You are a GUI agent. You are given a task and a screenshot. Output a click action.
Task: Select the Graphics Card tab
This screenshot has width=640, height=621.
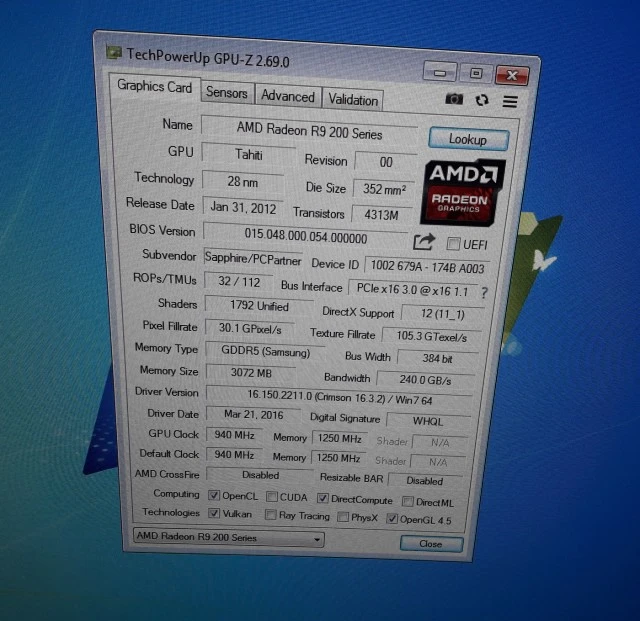[154, 86]
